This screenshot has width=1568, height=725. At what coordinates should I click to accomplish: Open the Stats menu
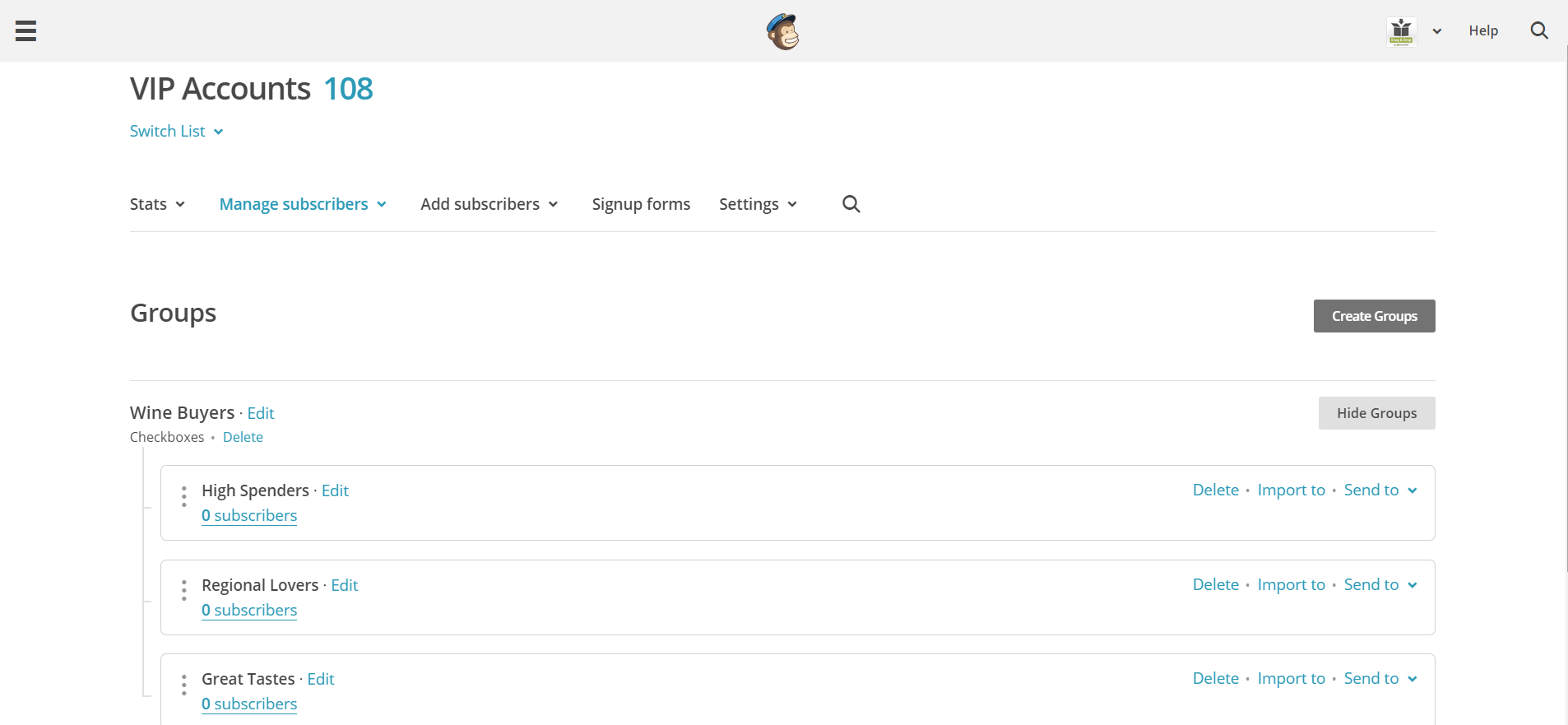pos(157,204)
